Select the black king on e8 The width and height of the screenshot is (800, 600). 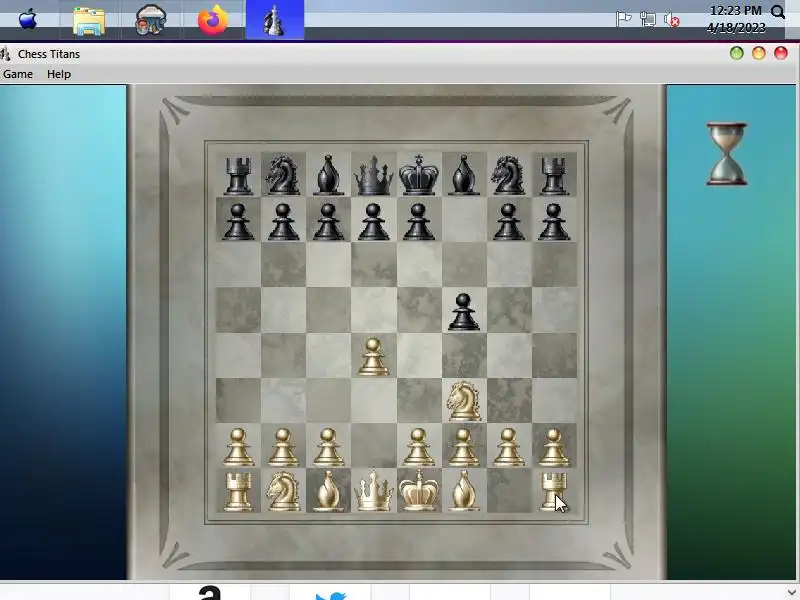click(x=418, y=175)
